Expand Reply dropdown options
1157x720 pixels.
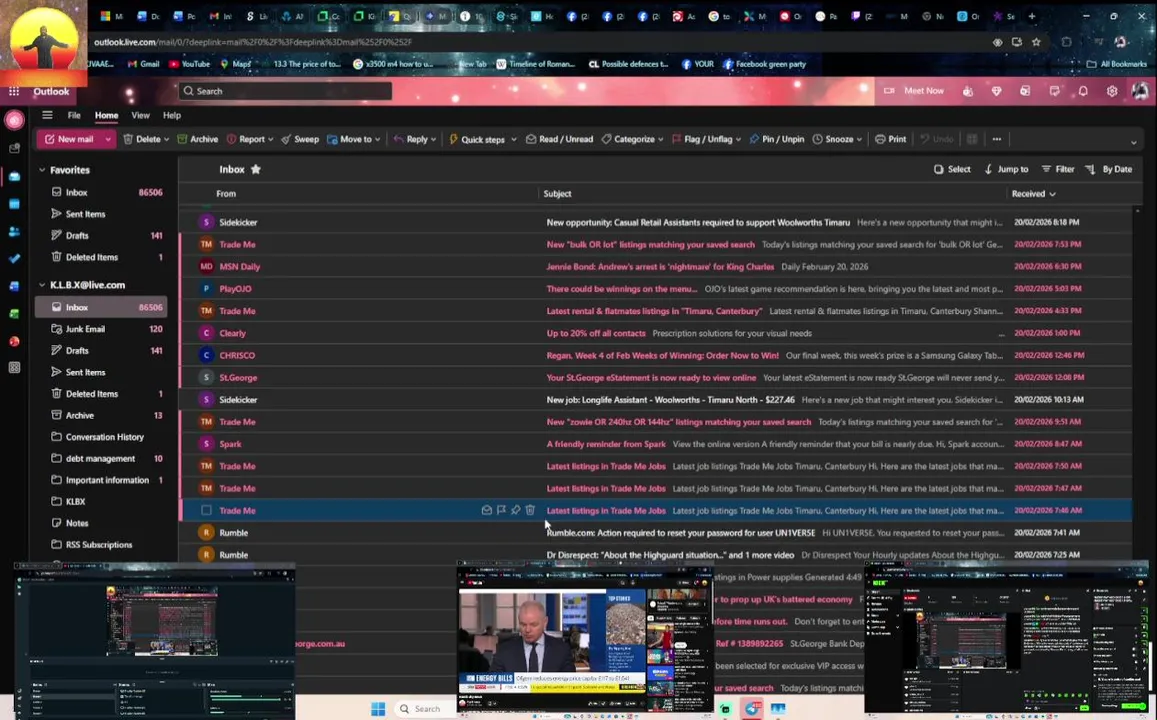[433, 139]
